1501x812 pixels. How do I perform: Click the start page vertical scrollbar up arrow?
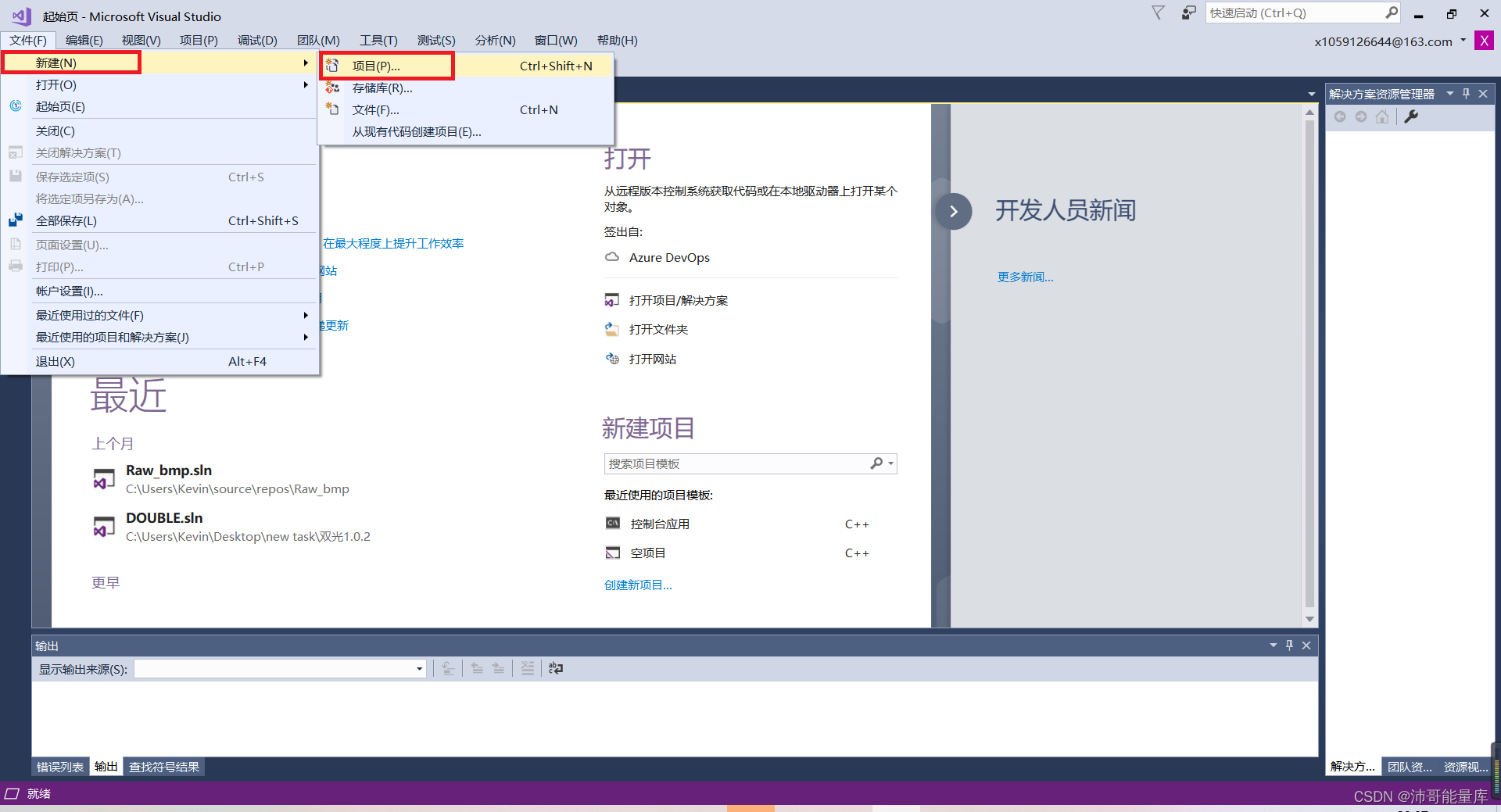click(x=1310, y=113)
